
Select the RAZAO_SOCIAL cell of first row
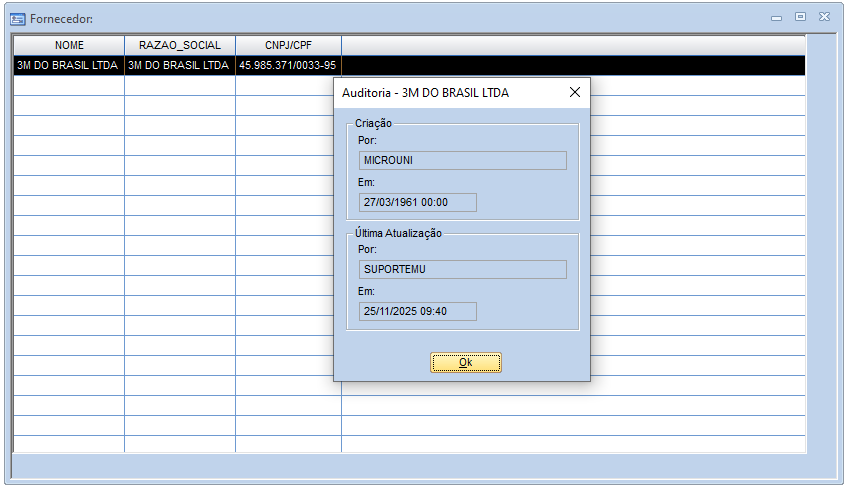pyautogui.click(x=180, y=66)
